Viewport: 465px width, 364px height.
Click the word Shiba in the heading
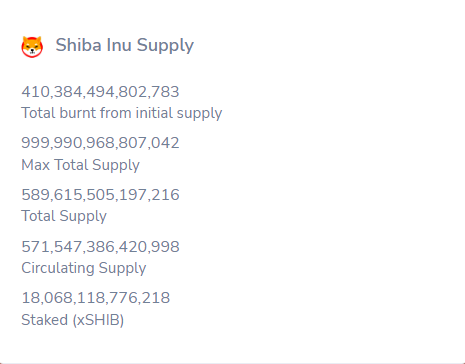coord(78,45)
